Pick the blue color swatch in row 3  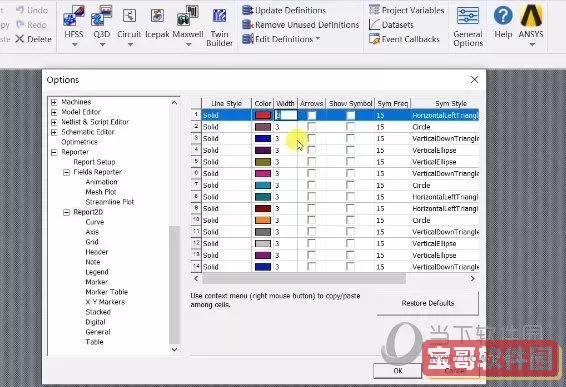coord(263,138)
